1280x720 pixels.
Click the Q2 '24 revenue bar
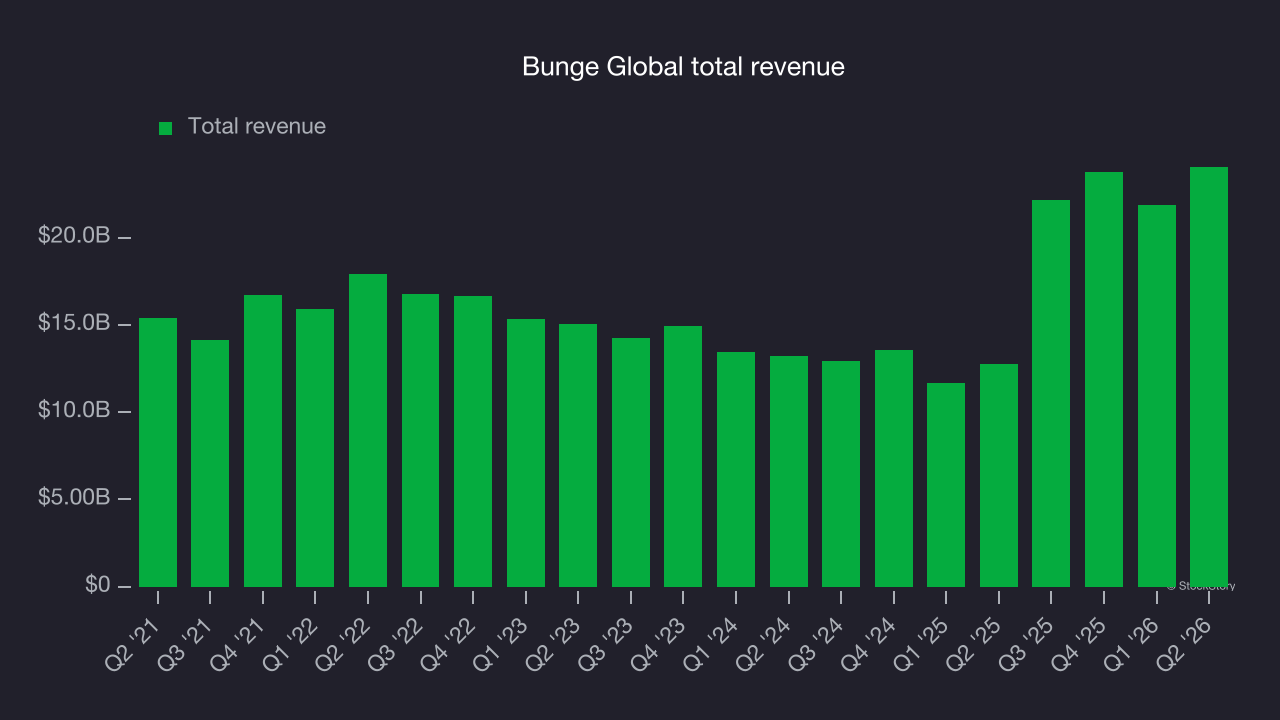(x=789, y=471)
